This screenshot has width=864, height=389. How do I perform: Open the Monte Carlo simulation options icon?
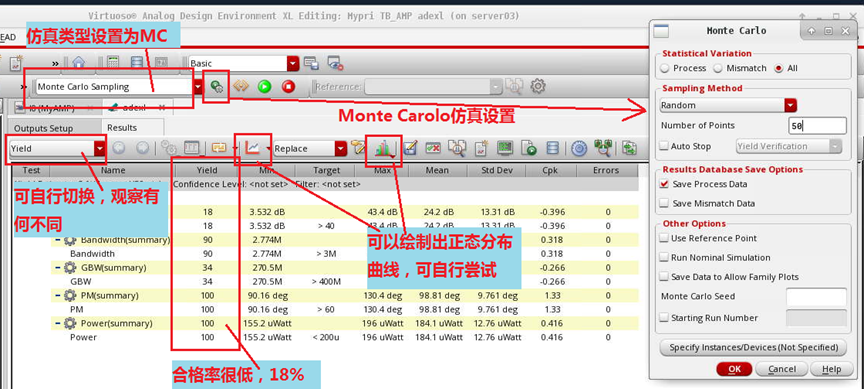point(217,87)
